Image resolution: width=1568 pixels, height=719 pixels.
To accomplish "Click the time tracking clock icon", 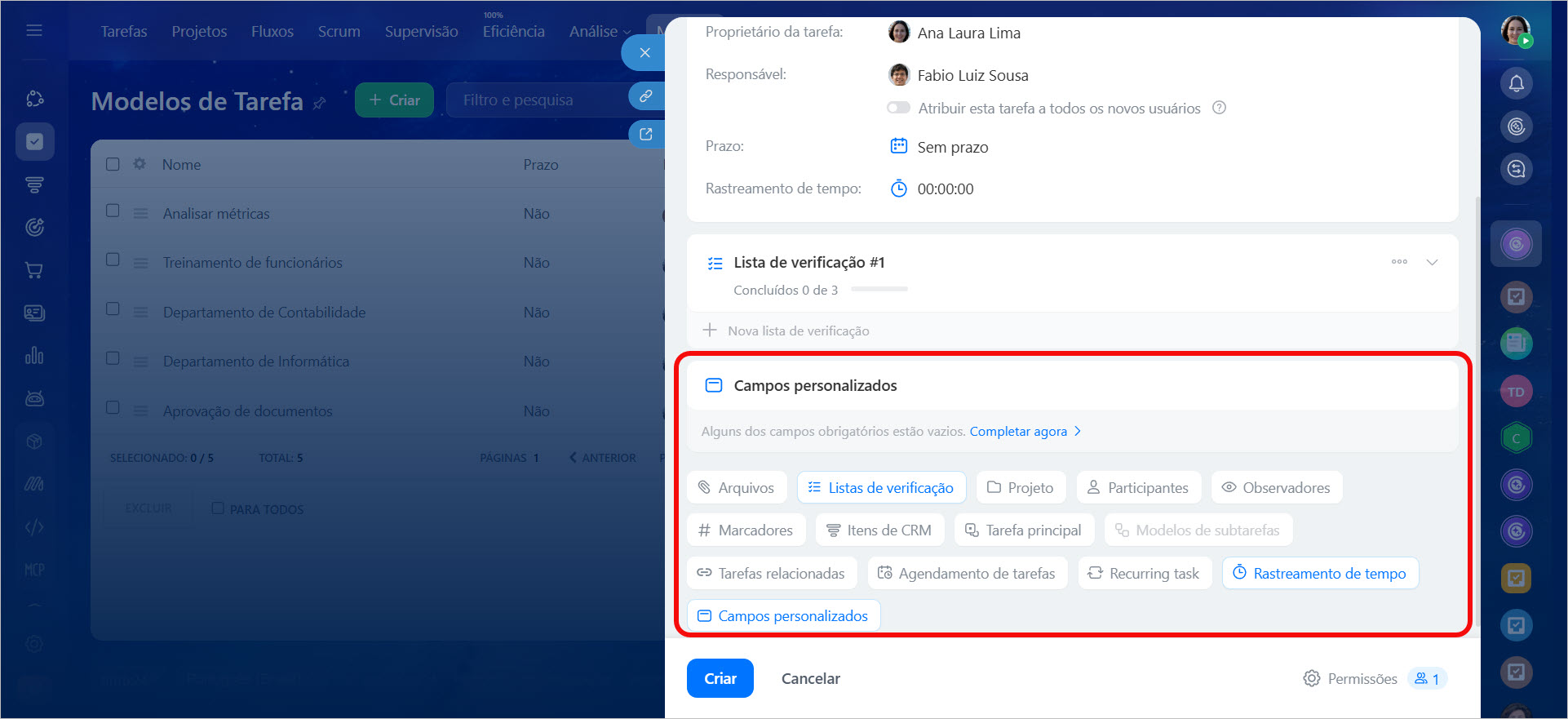I will [898, 189].
